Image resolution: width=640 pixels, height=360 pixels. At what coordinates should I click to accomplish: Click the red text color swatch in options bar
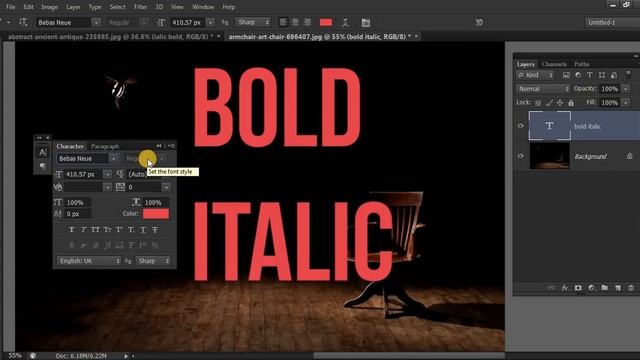coord(326,22)
